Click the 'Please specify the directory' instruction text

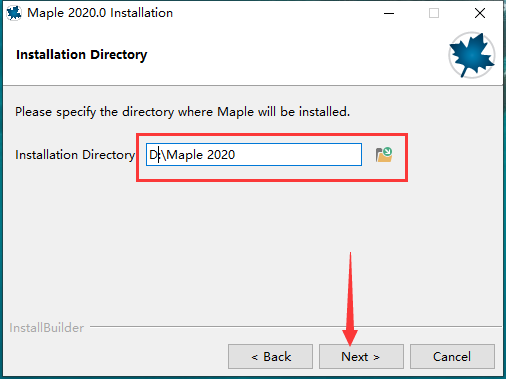182,112
